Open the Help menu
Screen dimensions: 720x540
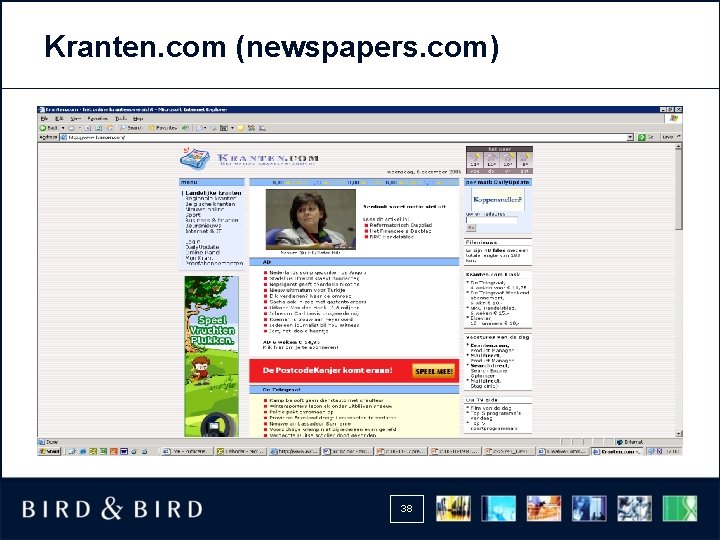(x=138, y=118)
